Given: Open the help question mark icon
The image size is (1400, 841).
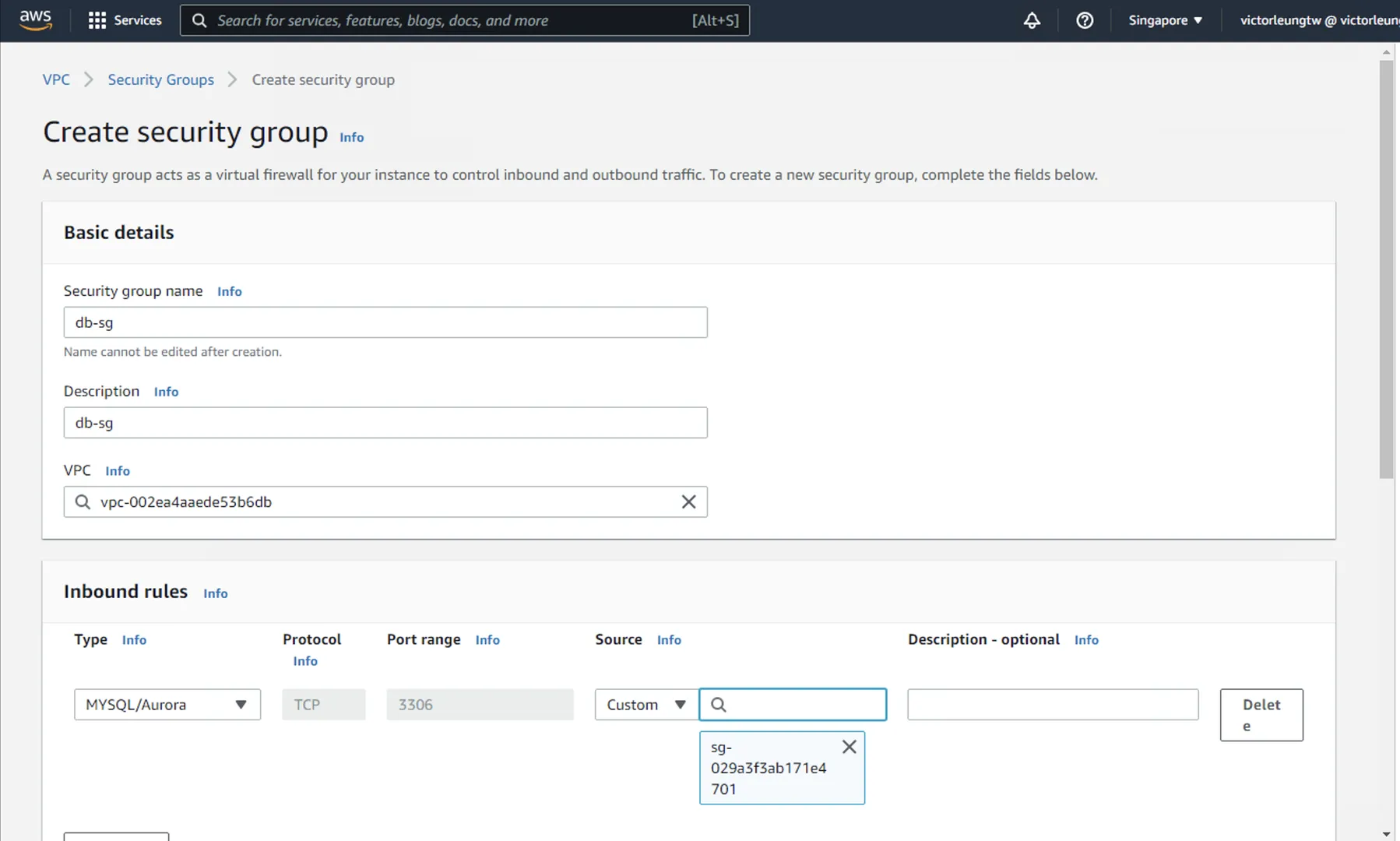Looking at the screenshot, I should pyautogui.click(x=1084, y=20).
